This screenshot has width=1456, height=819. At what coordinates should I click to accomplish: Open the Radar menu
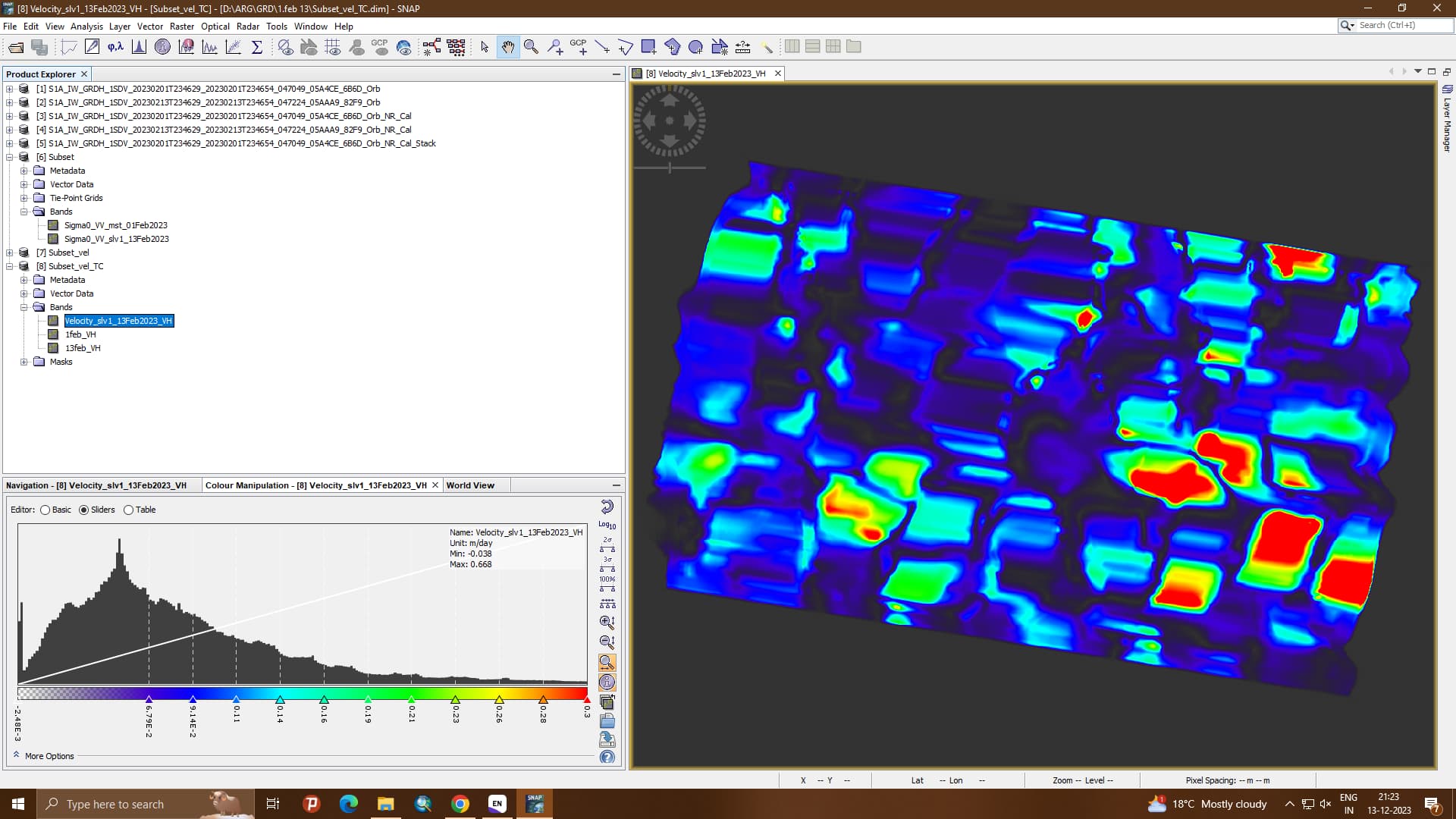point(248,26)
